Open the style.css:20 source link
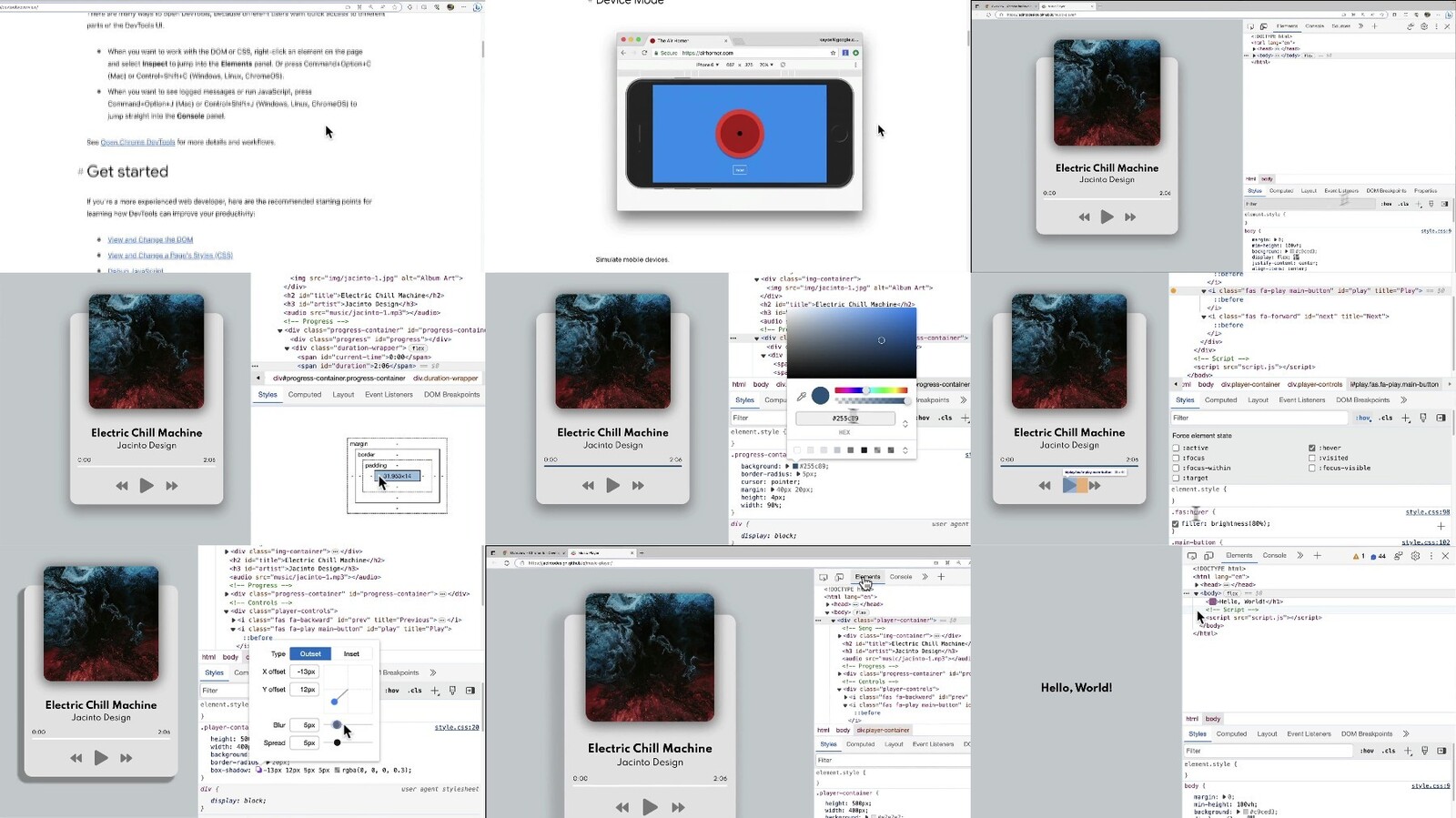Viewport: 1456px width, 818px height. coord(457,728)
